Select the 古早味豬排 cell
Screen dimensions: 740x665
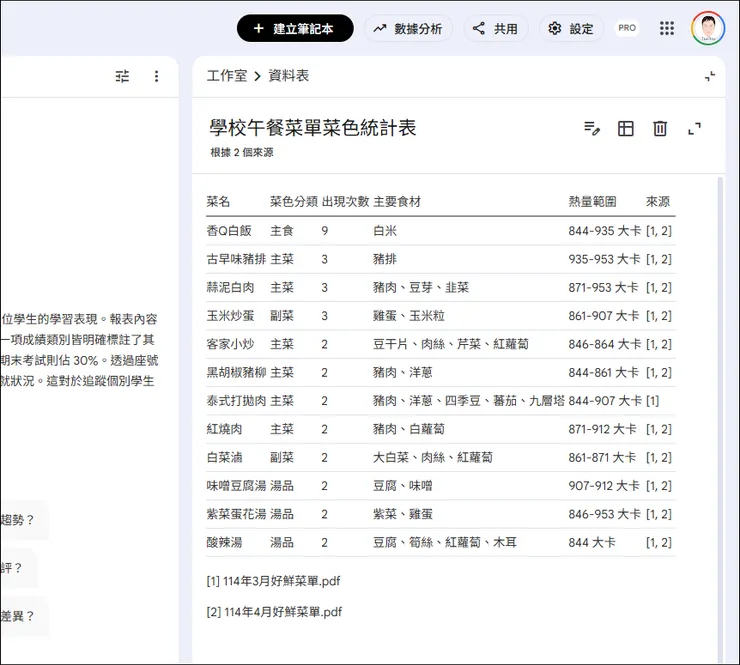tap(236, 259)
